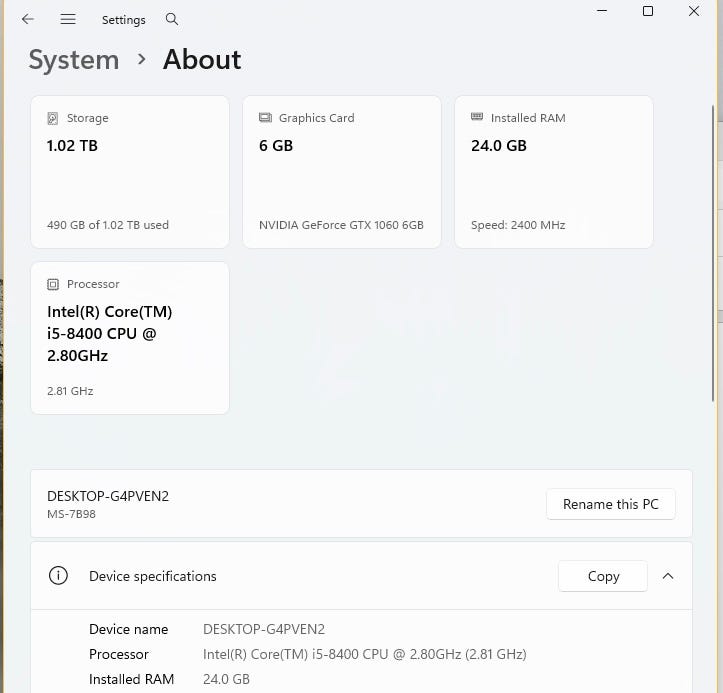Copy the device specifications

tap(603, 576)
